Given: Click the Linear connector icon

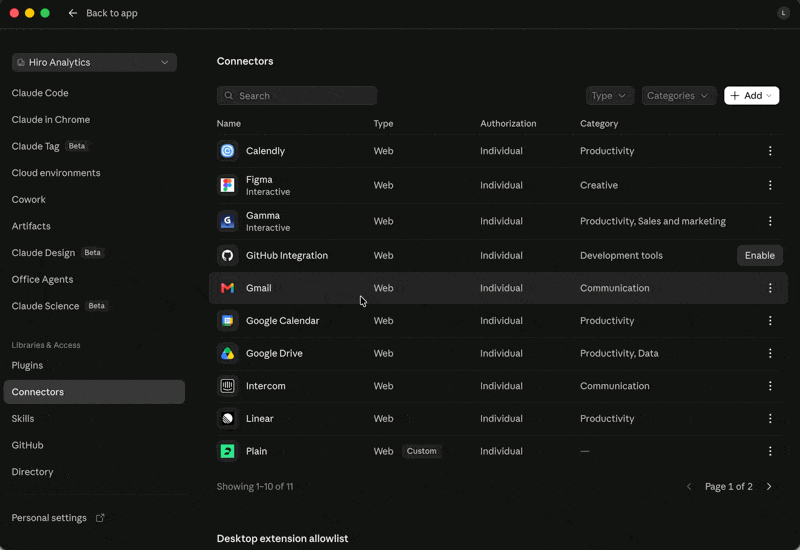Looking at the screenshot, I should tap(228, 419).
